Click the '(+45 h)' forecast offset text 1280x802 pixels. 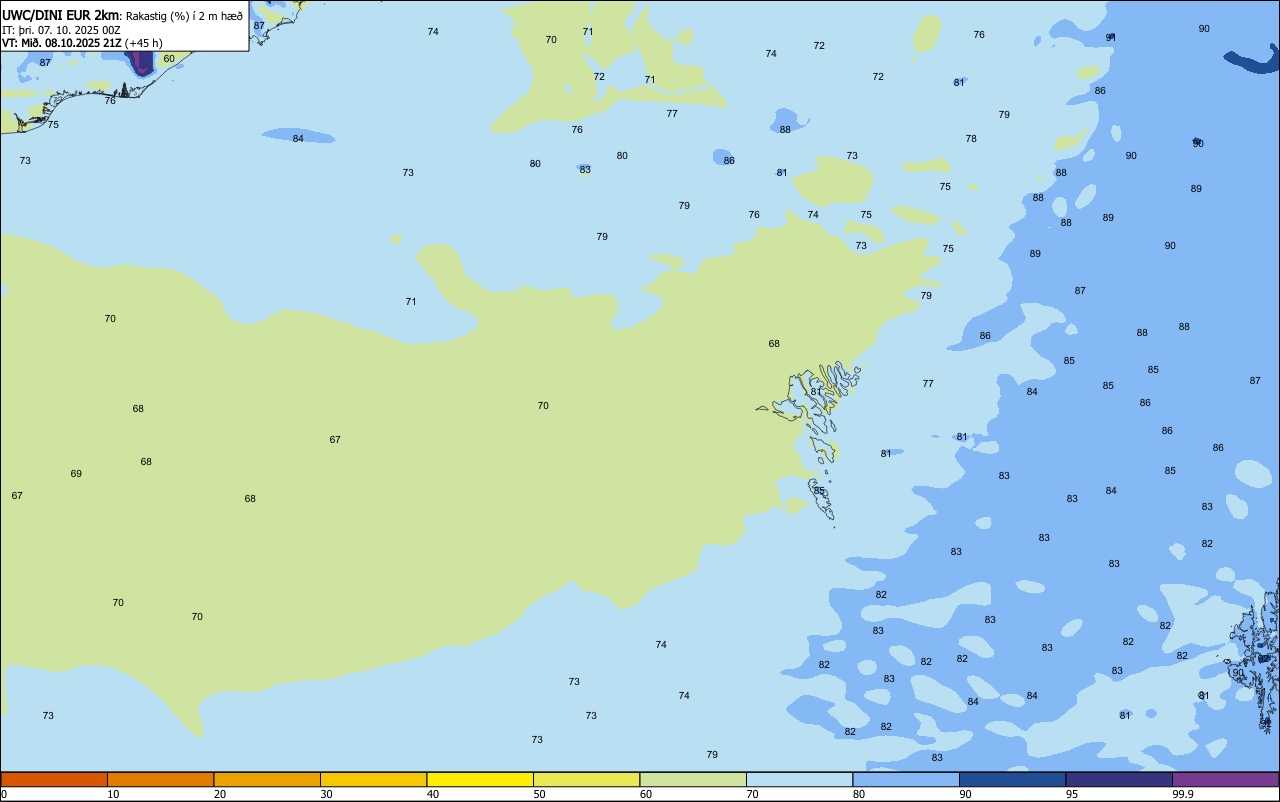point(144,43)
